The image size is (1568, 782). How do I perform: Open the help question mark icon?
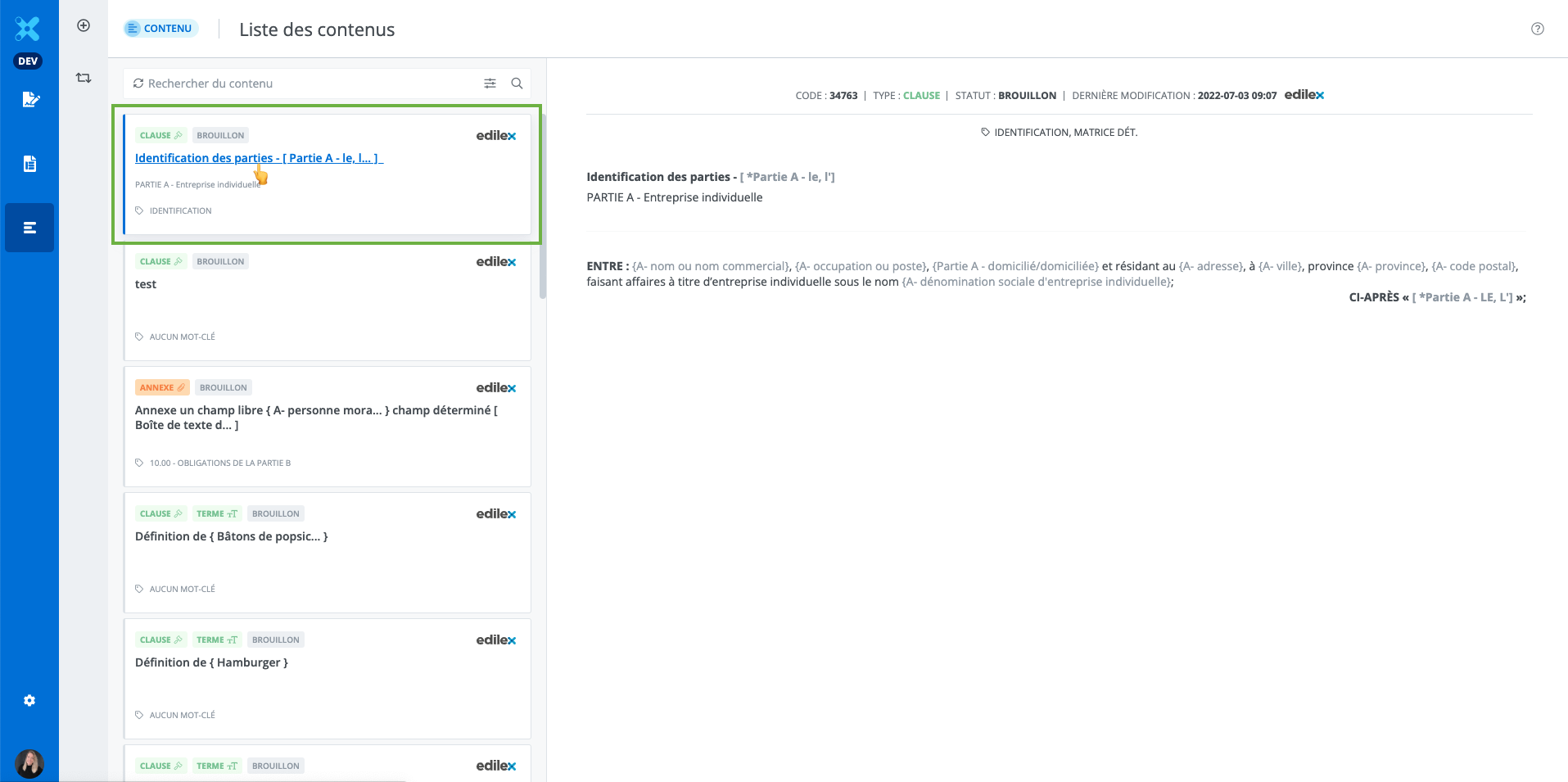click(1537, 29)
